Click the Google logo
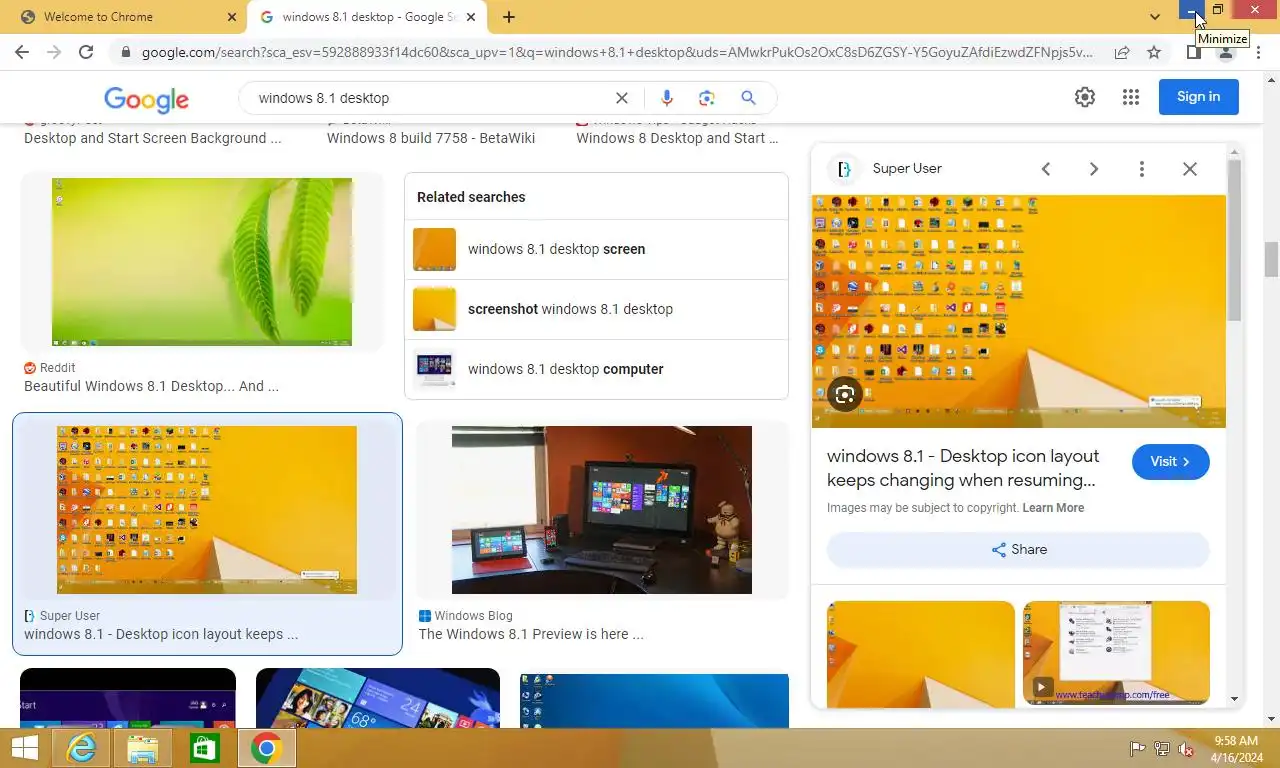 [146, 98]
